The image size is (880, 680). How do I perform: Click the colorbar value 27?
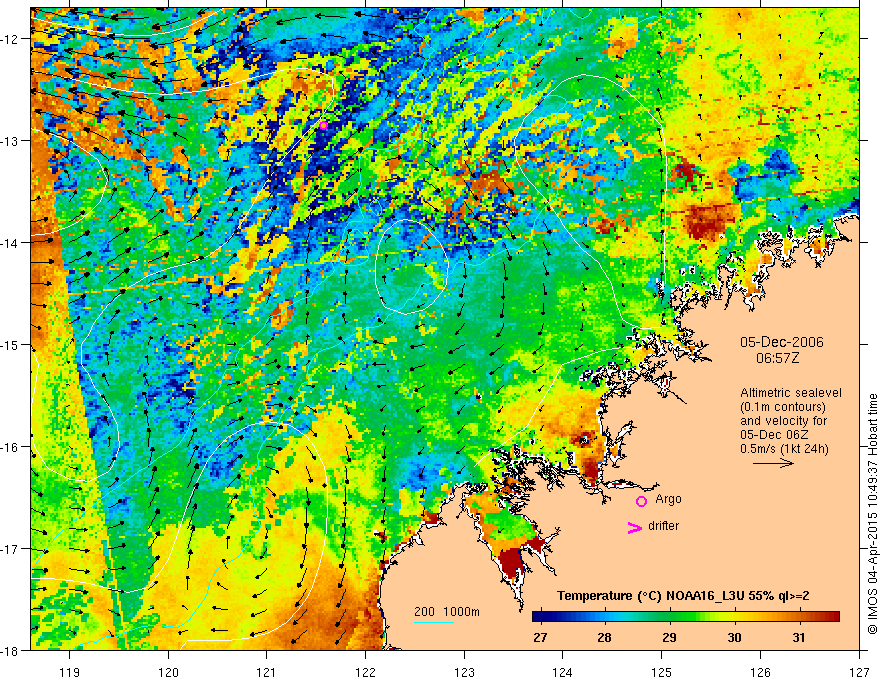click(540, 637)
